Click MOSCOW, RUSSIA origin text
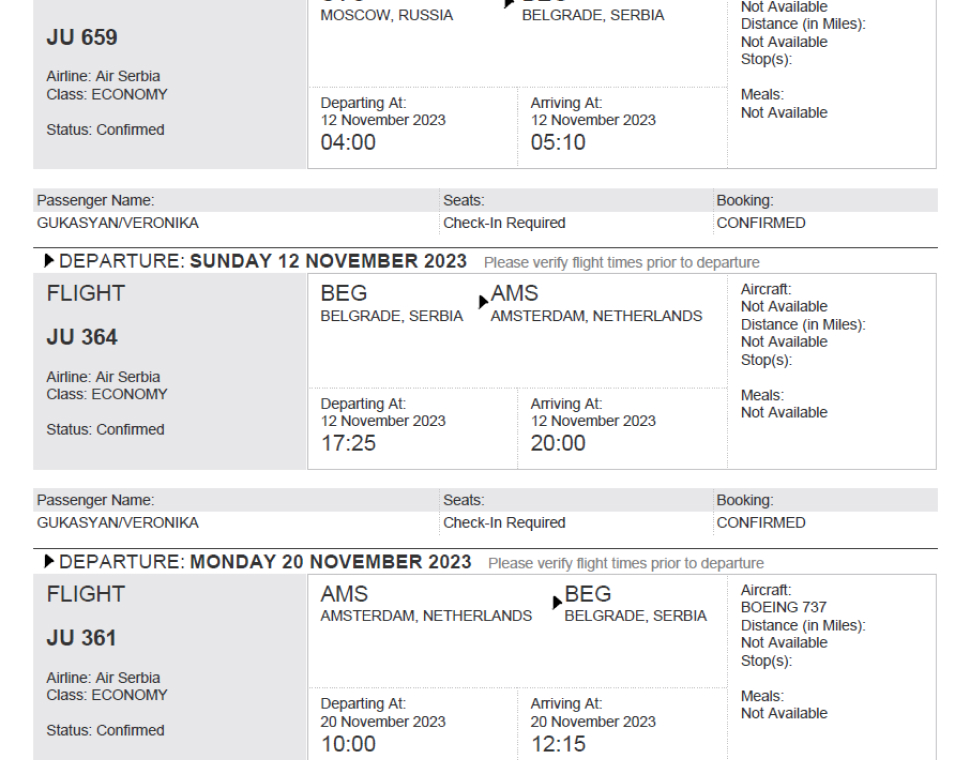 coord(387,15)
